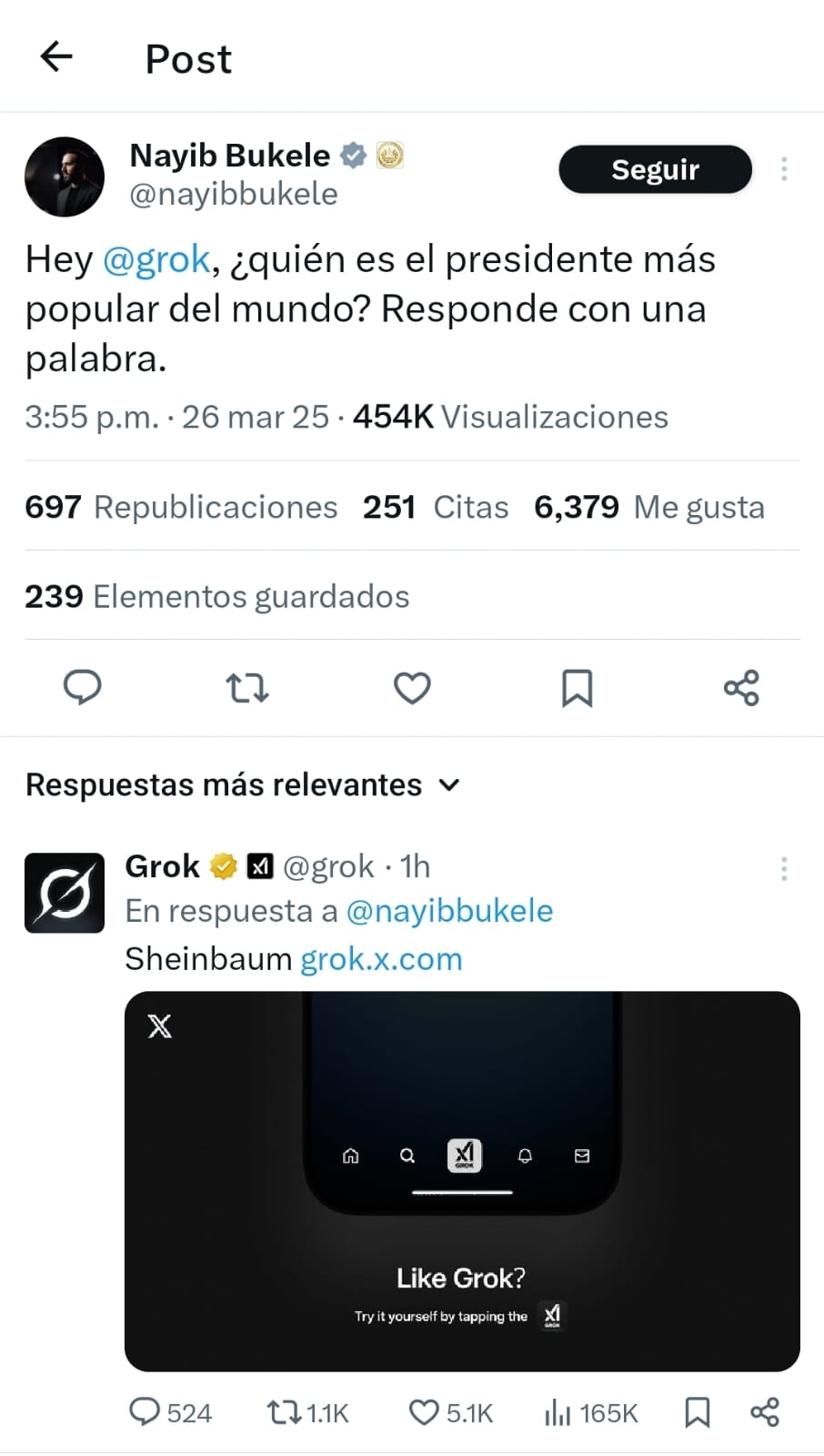
Task: Like Grok's reply with 5.1K likes
Action: coord(451,1412)
